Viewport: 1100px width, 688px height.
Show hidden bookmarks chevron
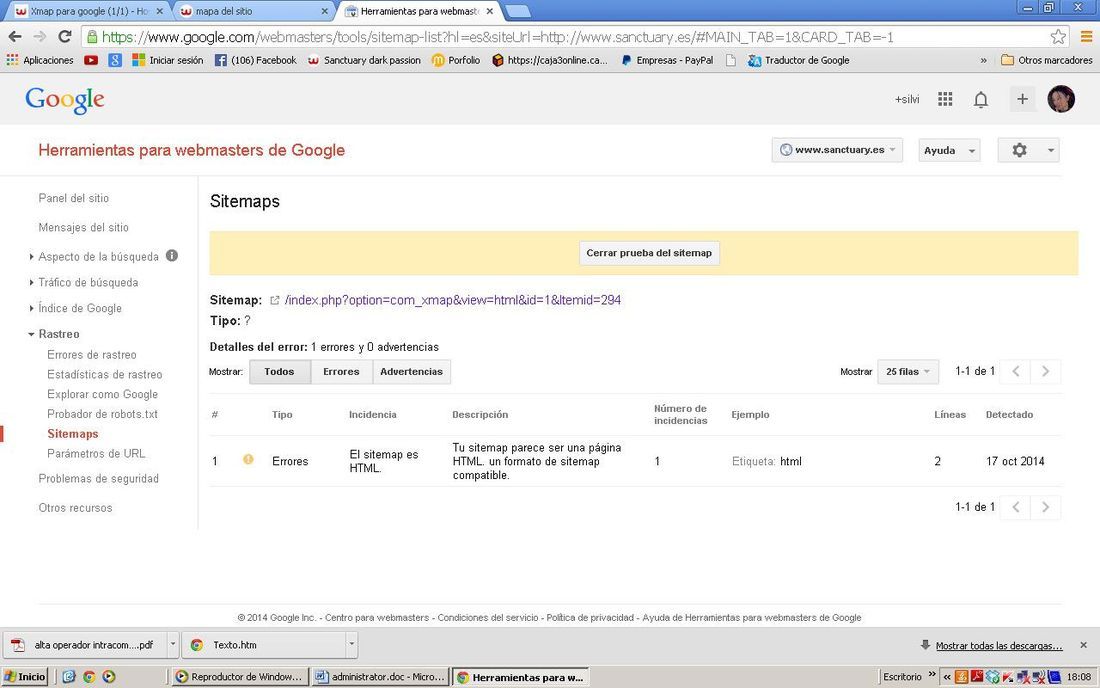tap(983, 60)
